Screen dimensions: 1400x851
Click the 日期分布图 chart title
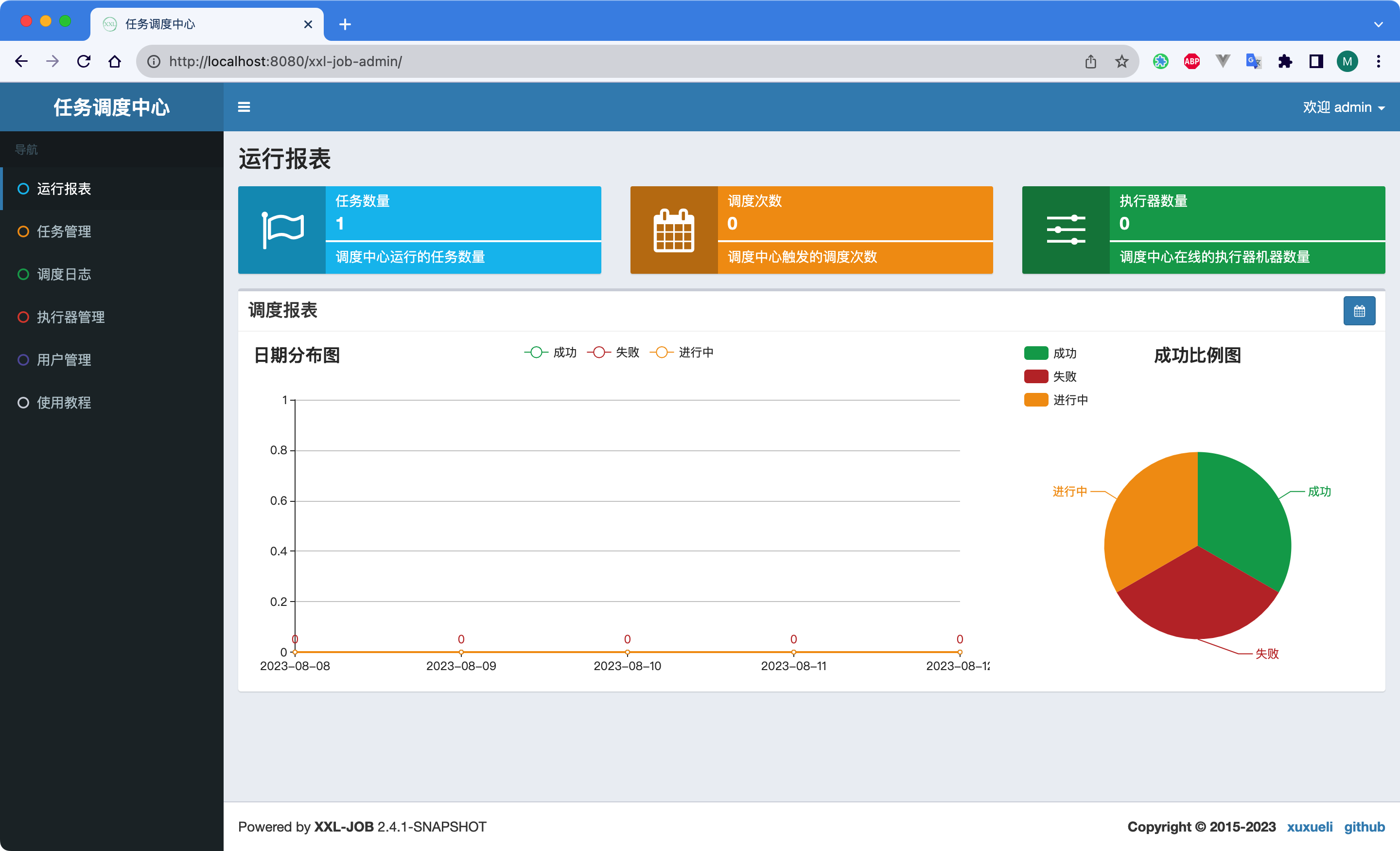tap(297, 355)
